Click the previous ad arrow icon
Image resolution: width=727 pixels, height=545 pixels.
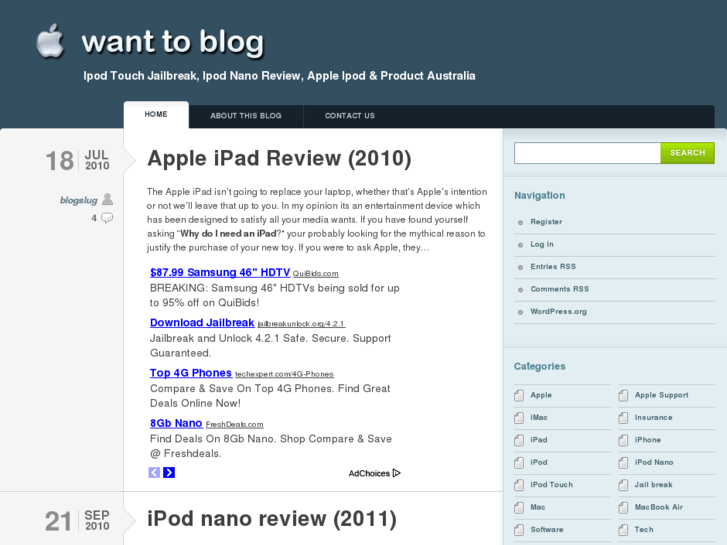click(154, 473)
